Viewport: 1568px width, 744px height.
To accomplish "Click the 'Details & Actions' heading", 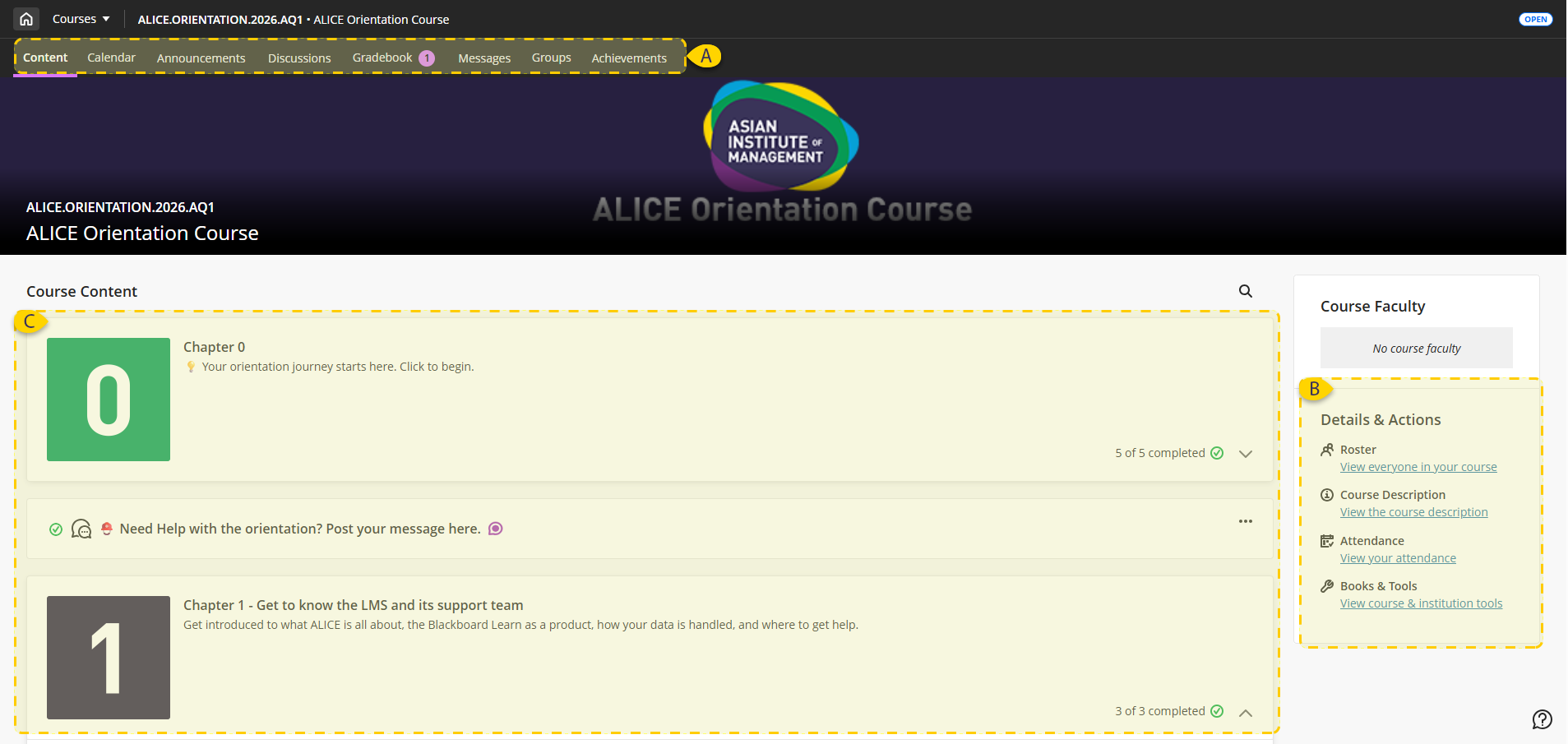I will point(1381,419).
